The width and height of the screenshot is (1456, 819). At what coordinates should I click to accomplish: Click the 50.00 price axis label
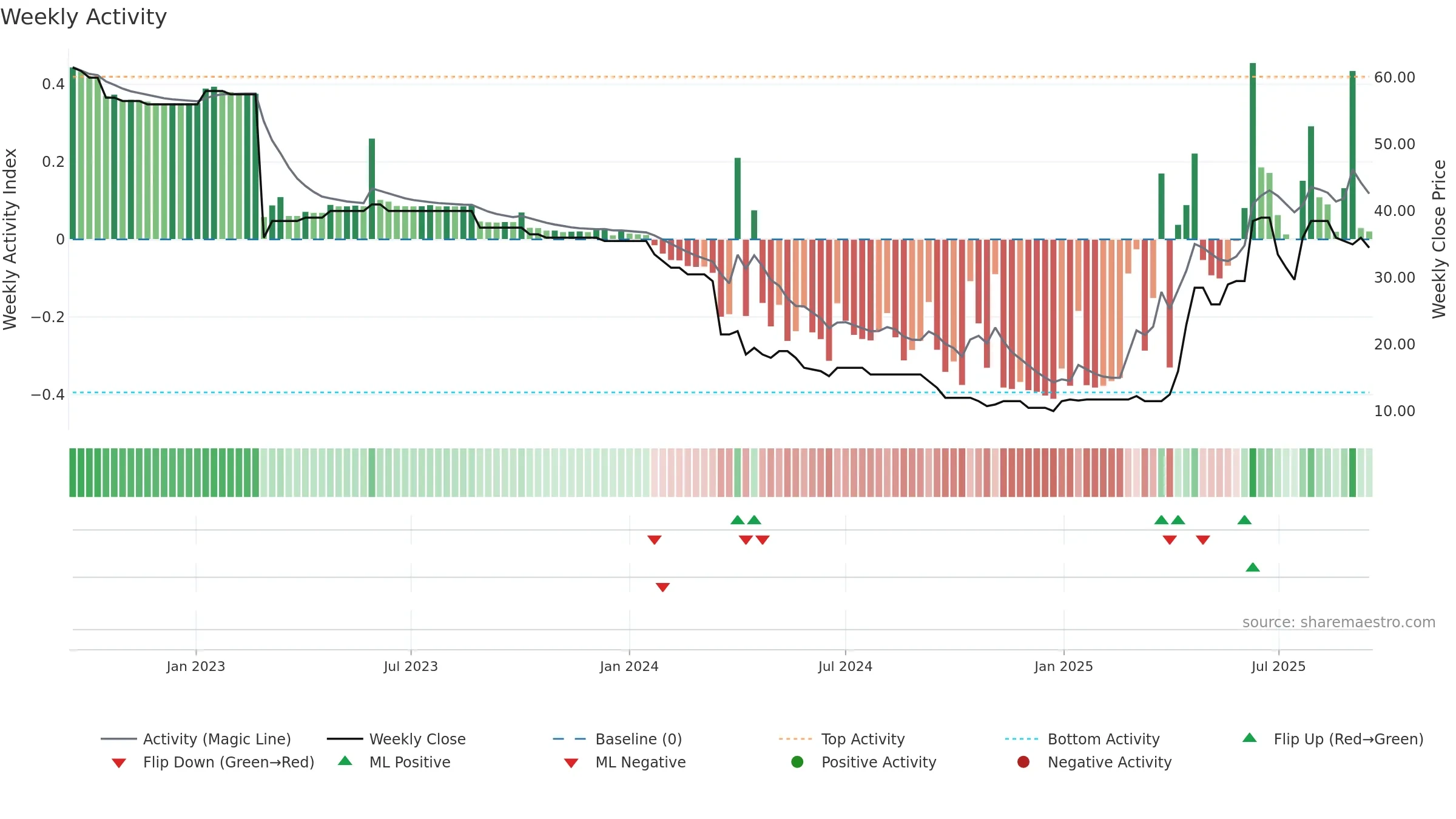coord(1394,144)
